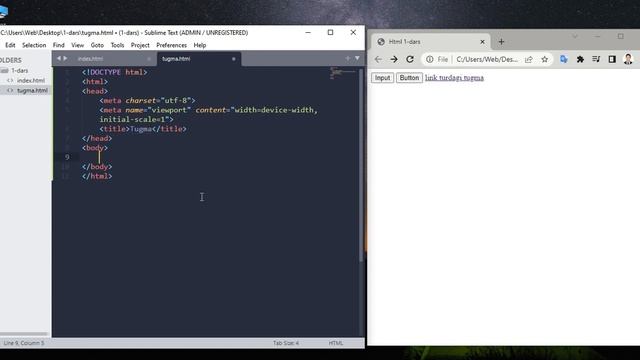This screenshot has width=640, height=360.
Task: Open the Goto menu
Action: [x=97, y=45]
